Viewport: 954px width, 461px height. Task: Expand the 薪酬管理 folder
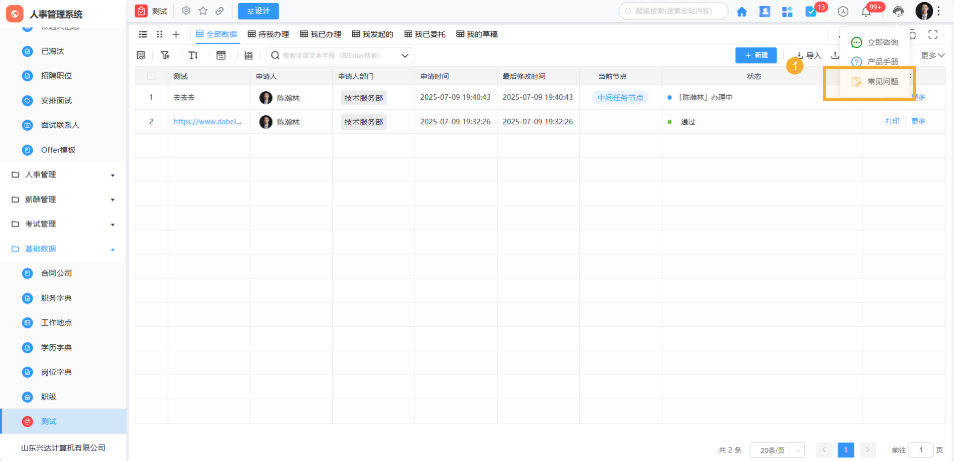click(63, 199)
